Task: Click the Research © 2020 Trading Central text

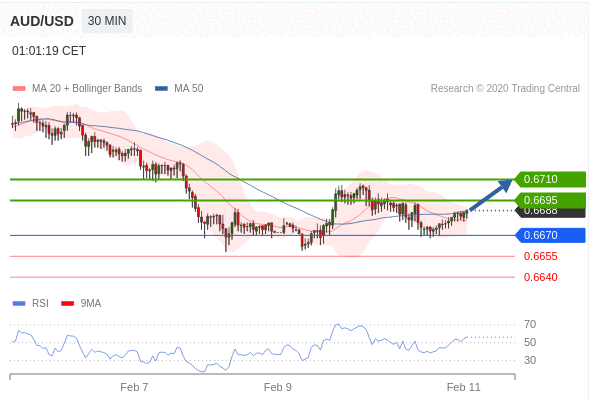Action: click(505, 88)
